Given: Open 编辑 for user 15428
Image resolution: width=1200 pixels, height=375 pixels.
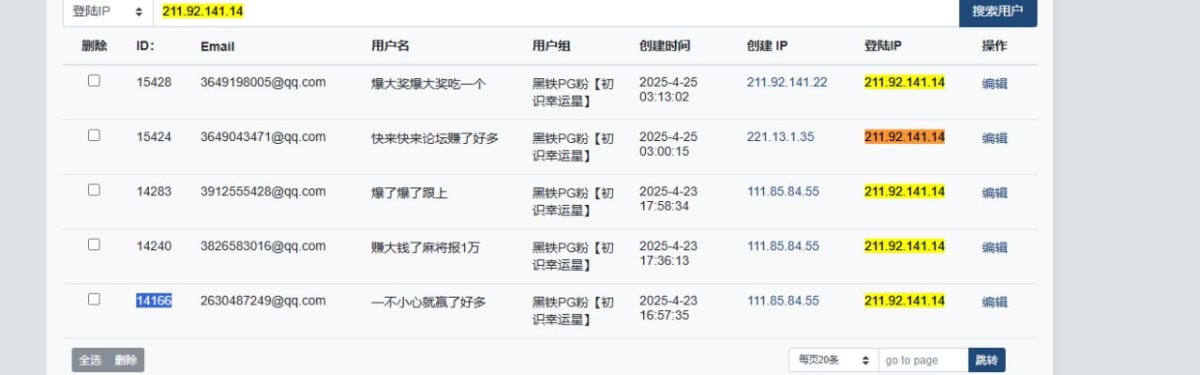Looking at the screenshot, I should point(994,84).
